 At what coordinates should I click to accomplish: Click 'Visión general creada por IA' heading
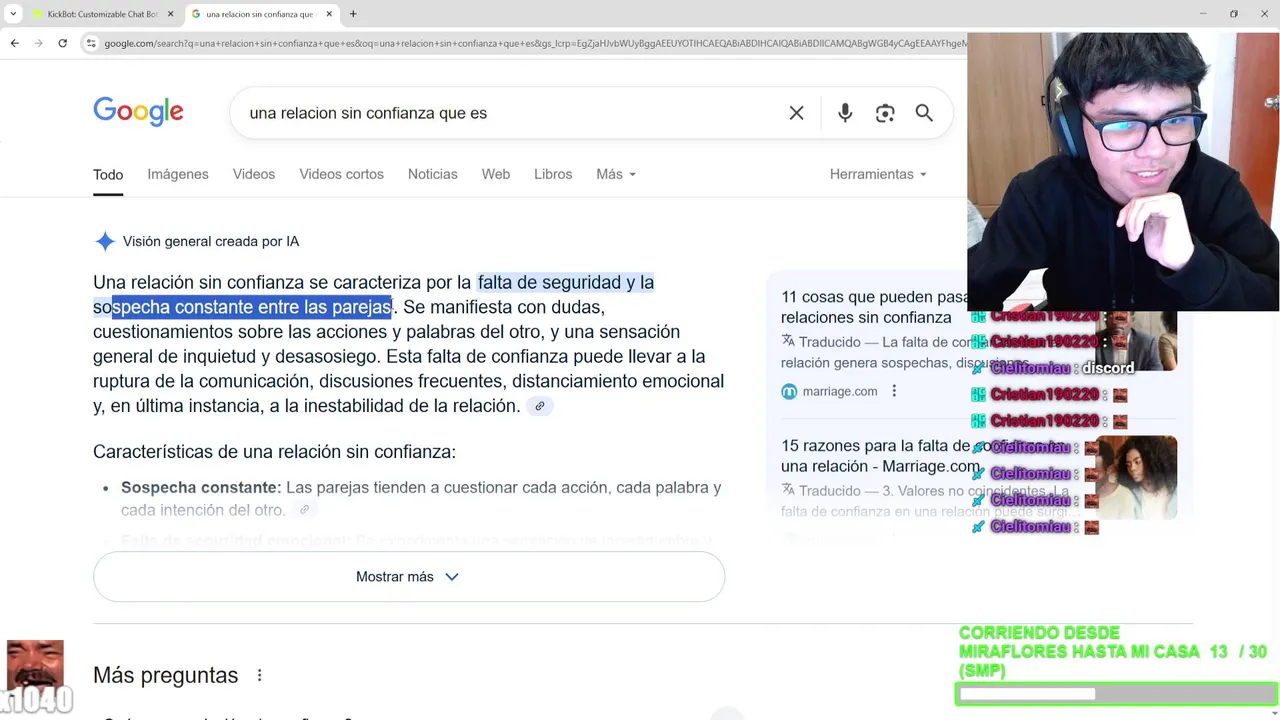pos(211,241)
